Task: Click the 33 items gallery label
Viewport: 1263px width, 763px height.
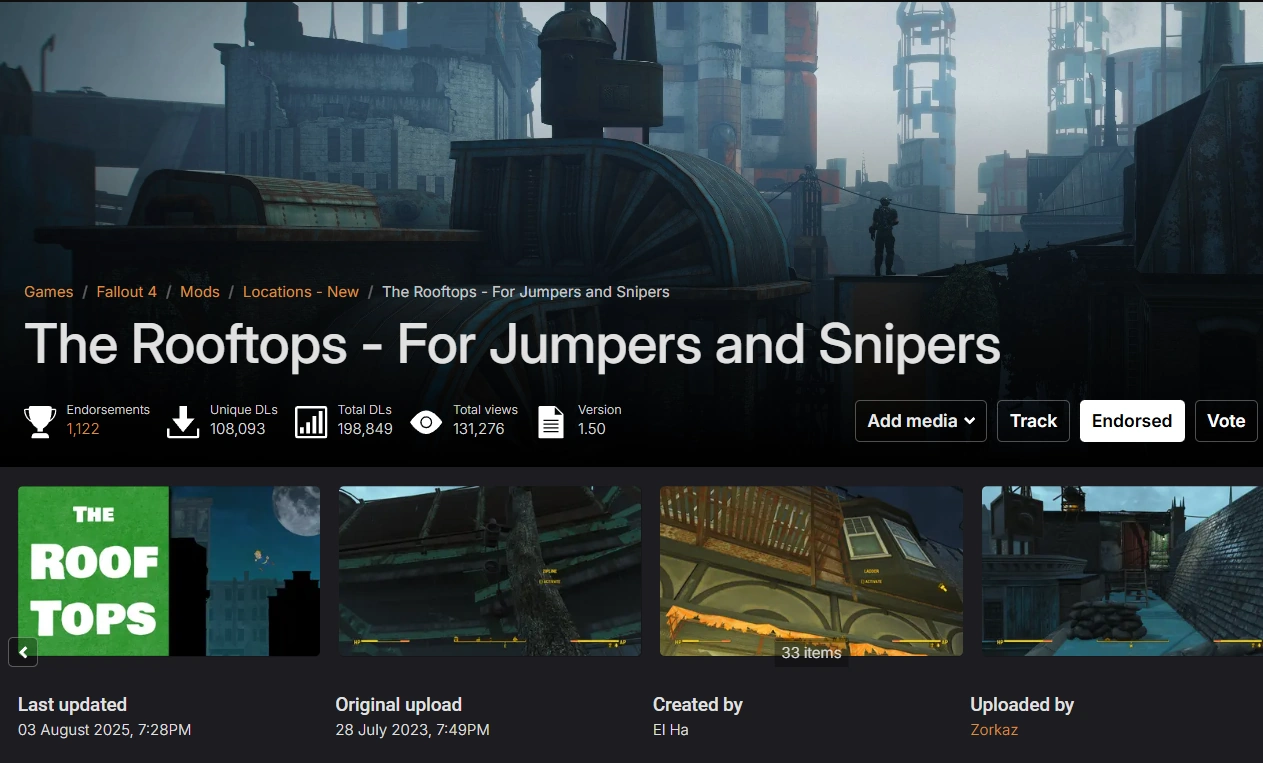Action: point(811,652)
